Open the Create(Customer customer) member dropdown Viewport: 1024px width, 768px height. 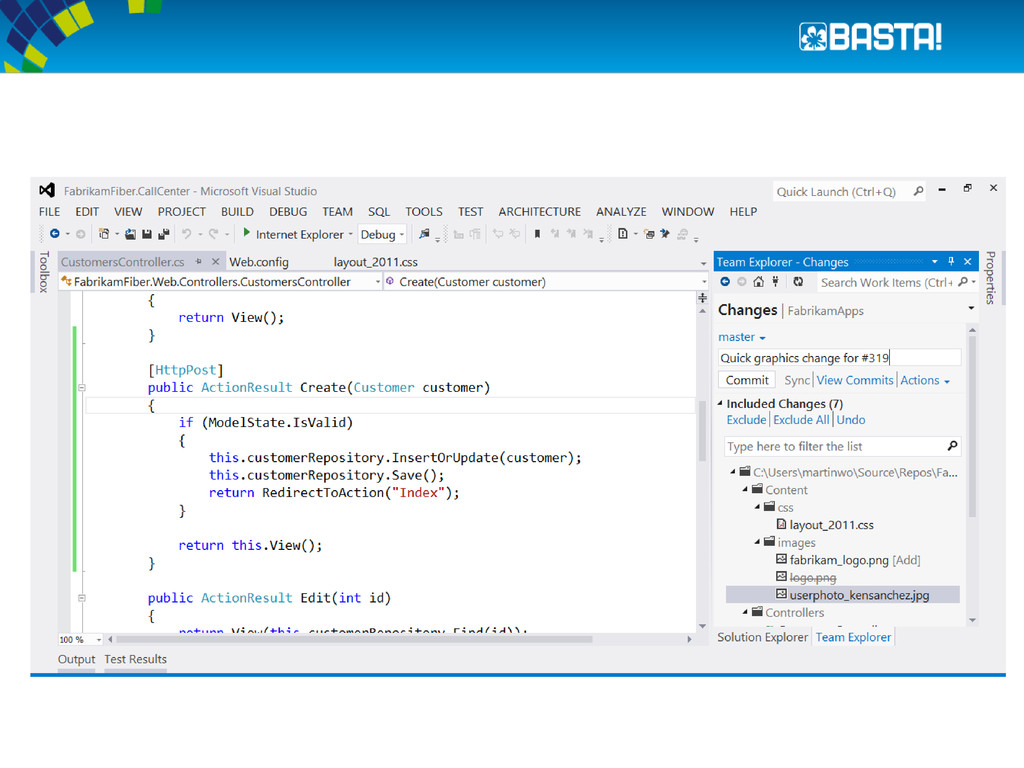[x=703, y=282]
